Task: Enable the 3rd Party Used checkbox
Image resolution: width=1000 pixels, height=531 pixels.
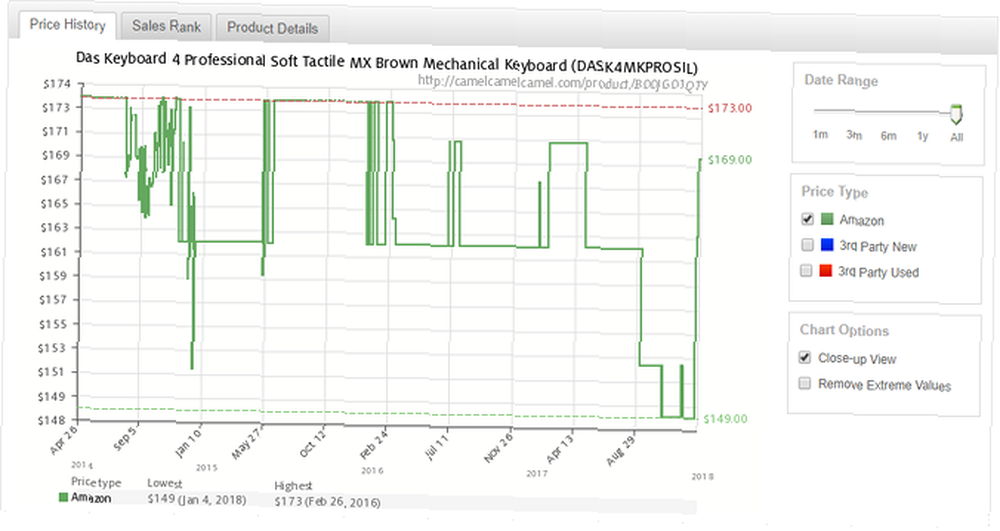Action: (806, 270)
